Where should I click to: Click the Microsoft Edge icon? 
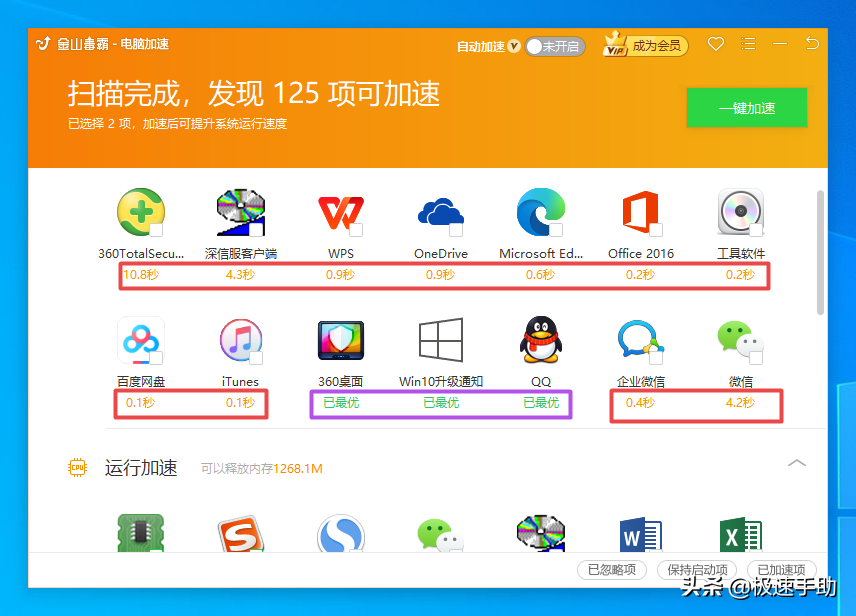point(540,212)
